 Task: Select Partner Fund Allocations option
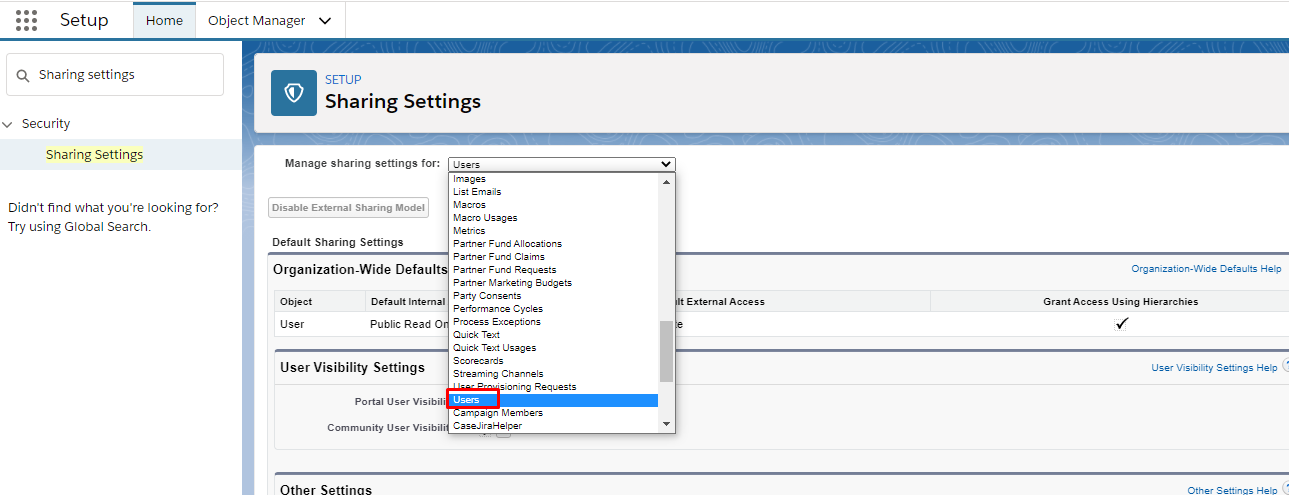click(x=553, y=244)
